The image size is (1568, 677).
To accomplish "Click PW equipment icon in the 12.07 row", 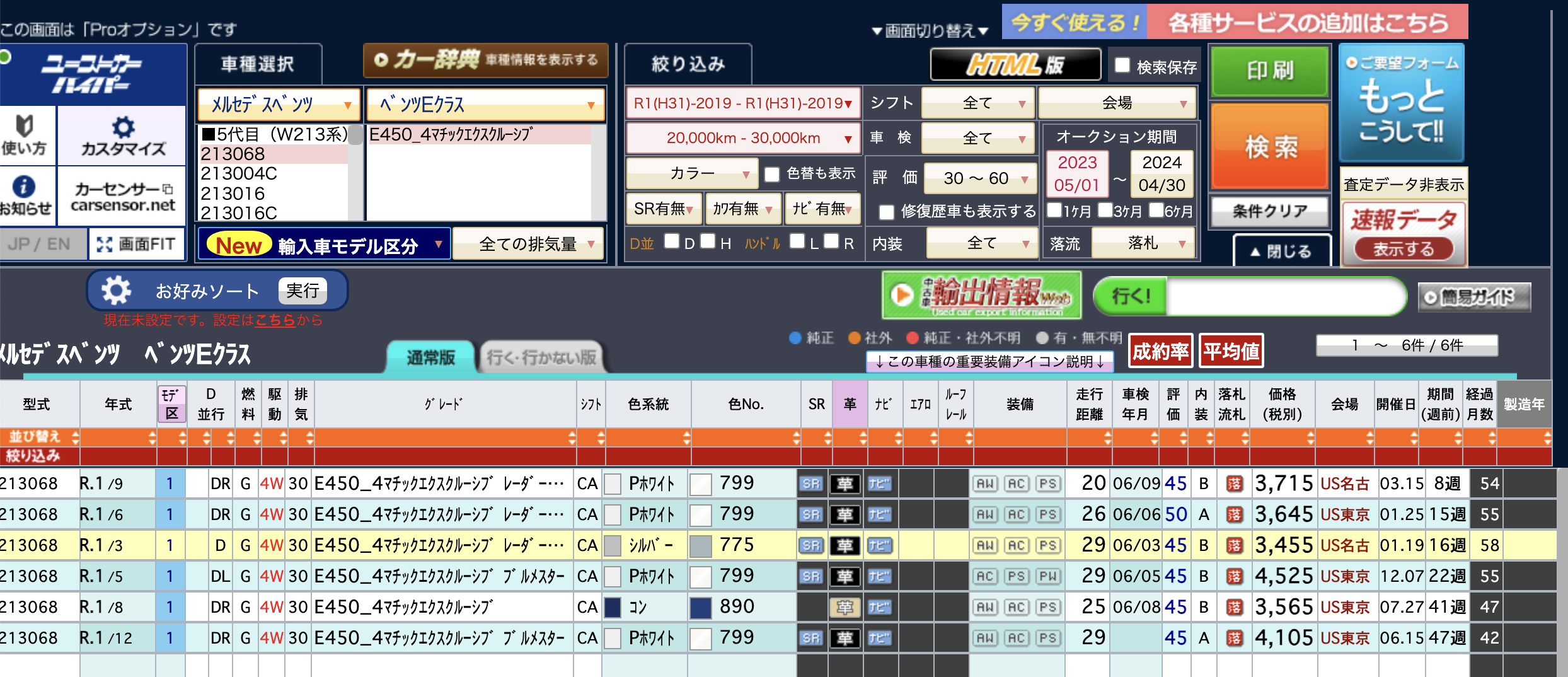I will tap(1048, 576).
